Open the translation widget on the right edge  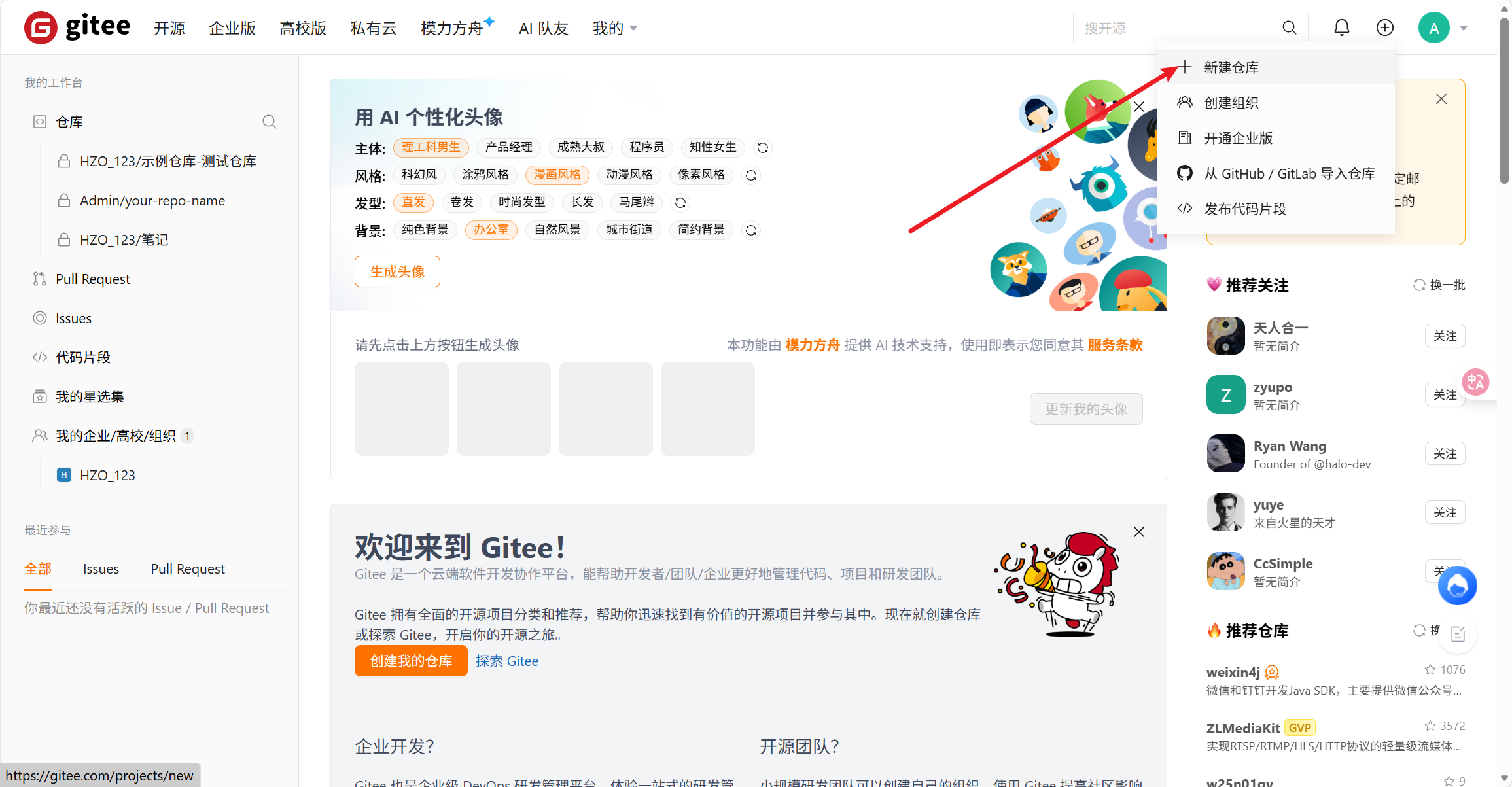[x=1475, y=382]
